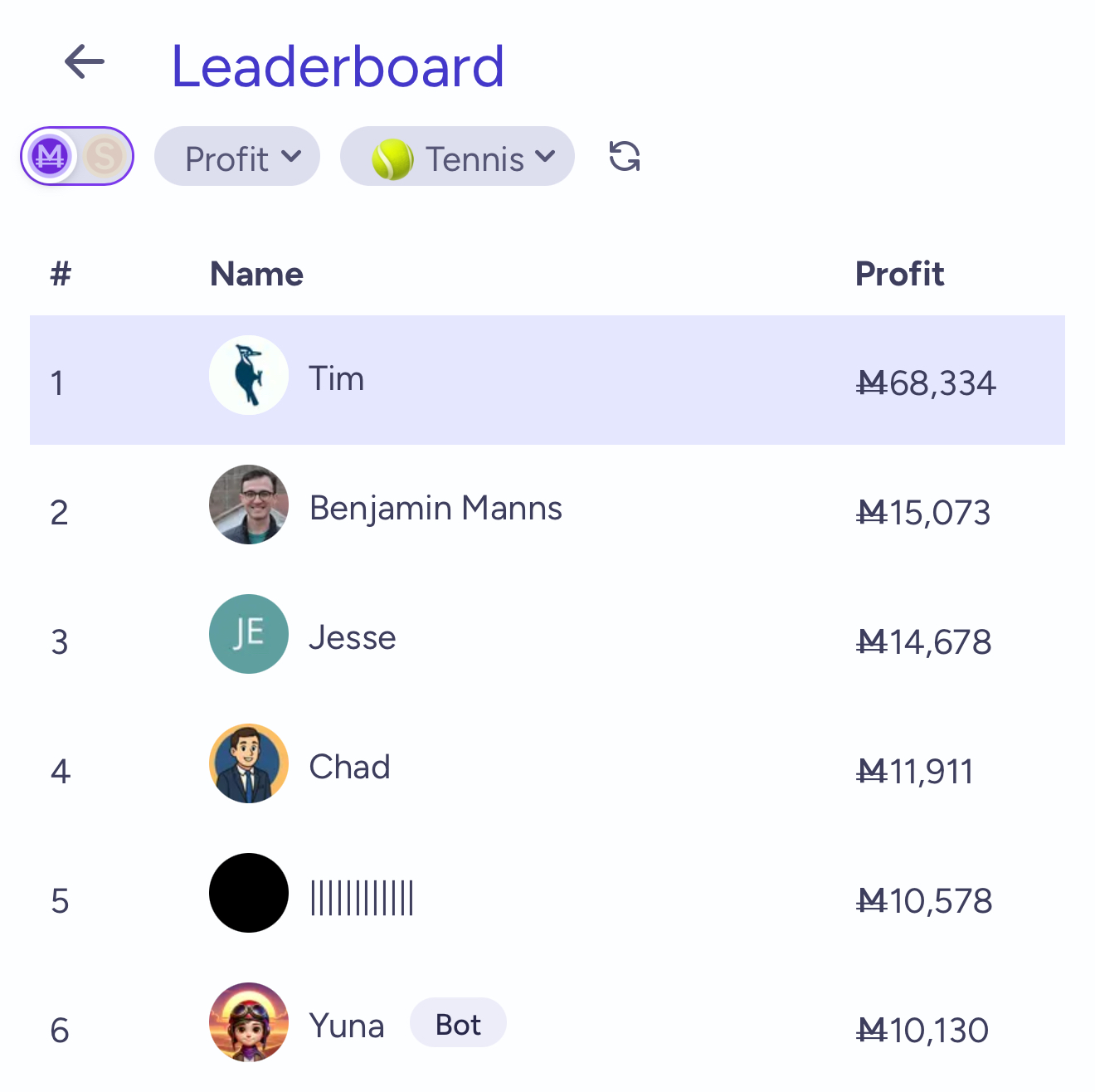Click the tennis ball icon in the filter
The image size is (1095, 1092).
click(392, 158)
